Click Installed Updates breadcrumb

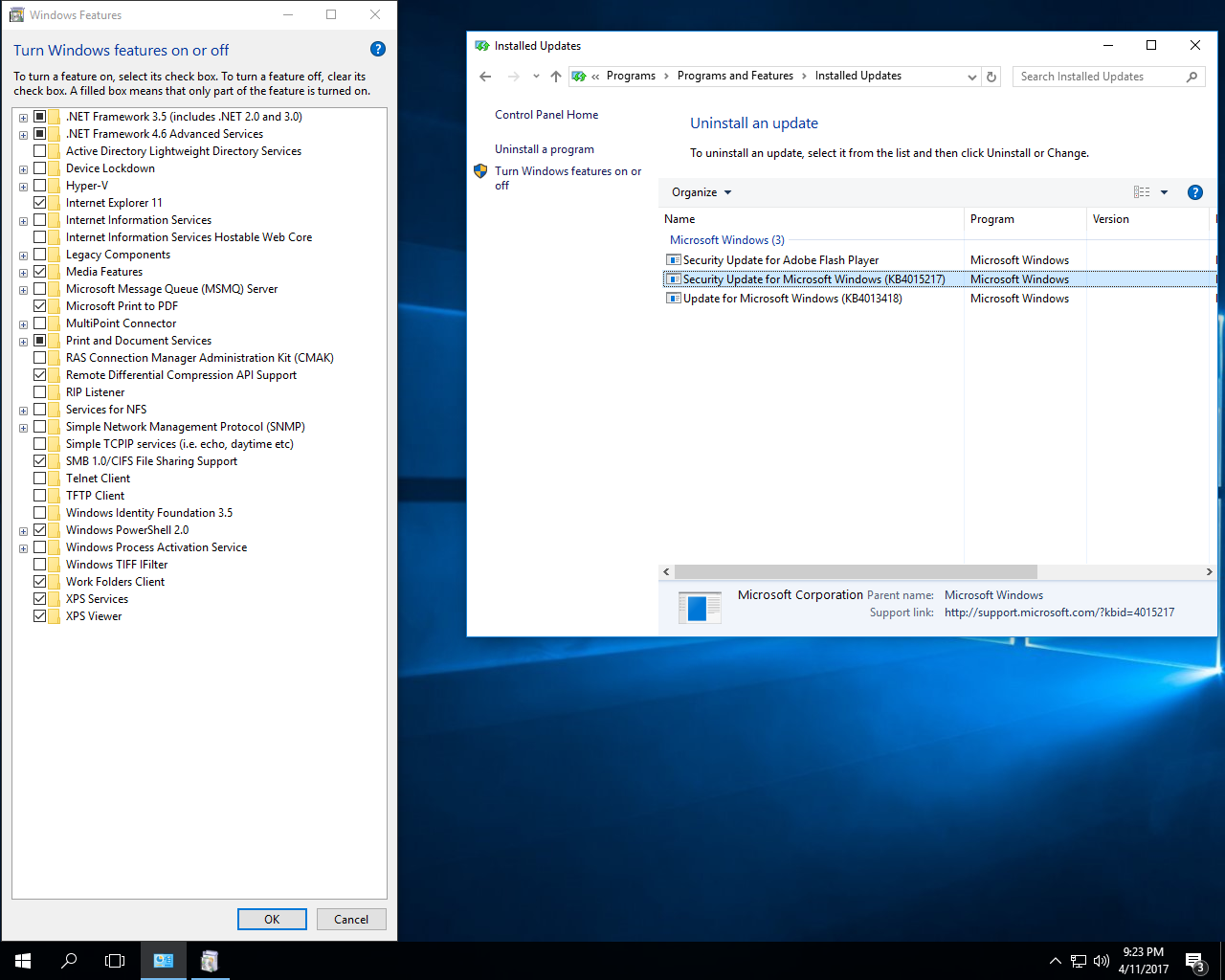[x=858, y=76]
